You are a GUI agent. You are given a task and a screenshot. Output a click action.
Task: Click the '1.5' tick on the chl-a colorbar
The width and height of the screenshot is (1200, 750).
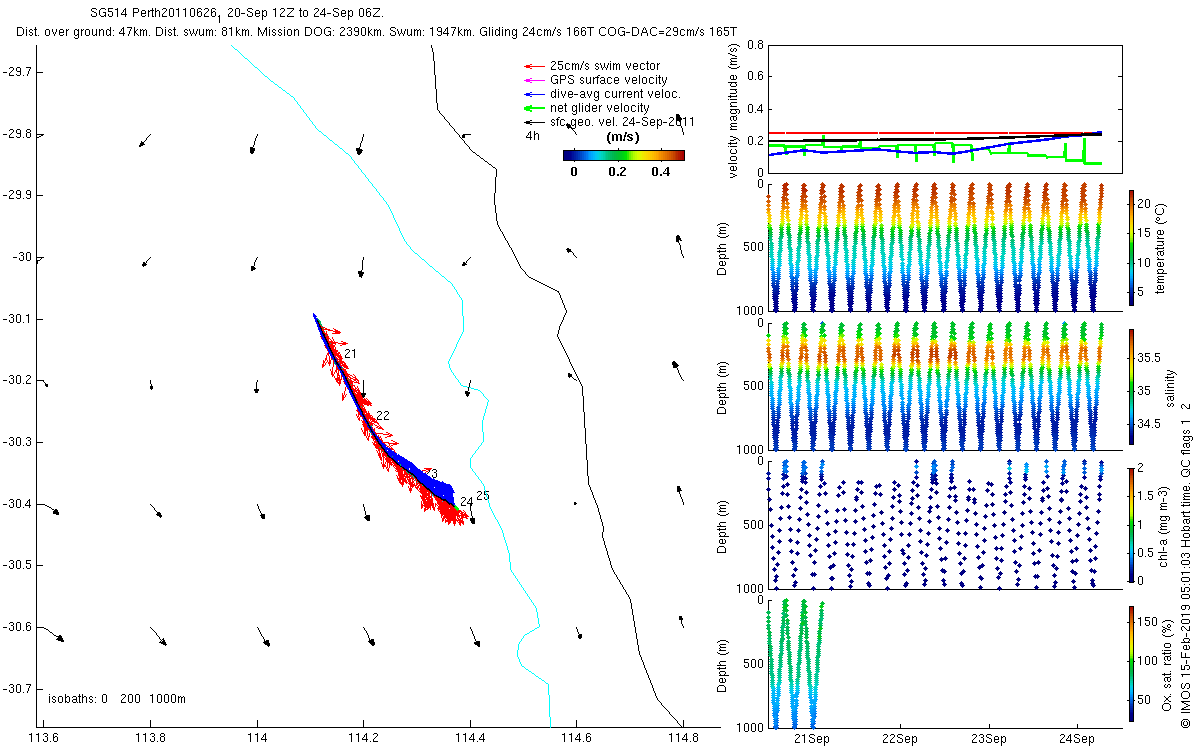[1146, 495]
